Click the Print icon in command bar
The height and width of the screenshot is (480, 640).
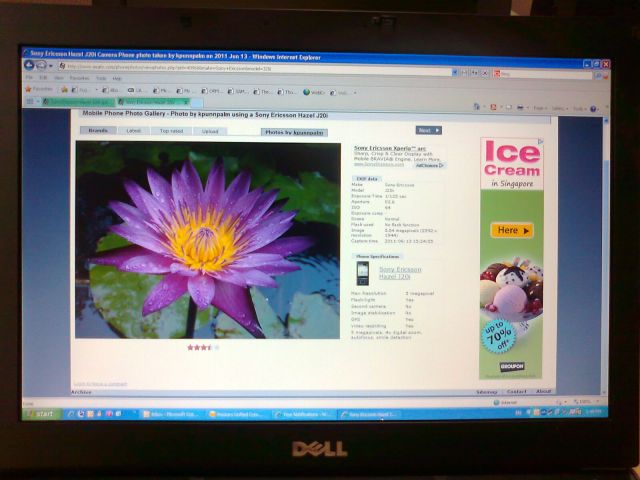[520, 108]
